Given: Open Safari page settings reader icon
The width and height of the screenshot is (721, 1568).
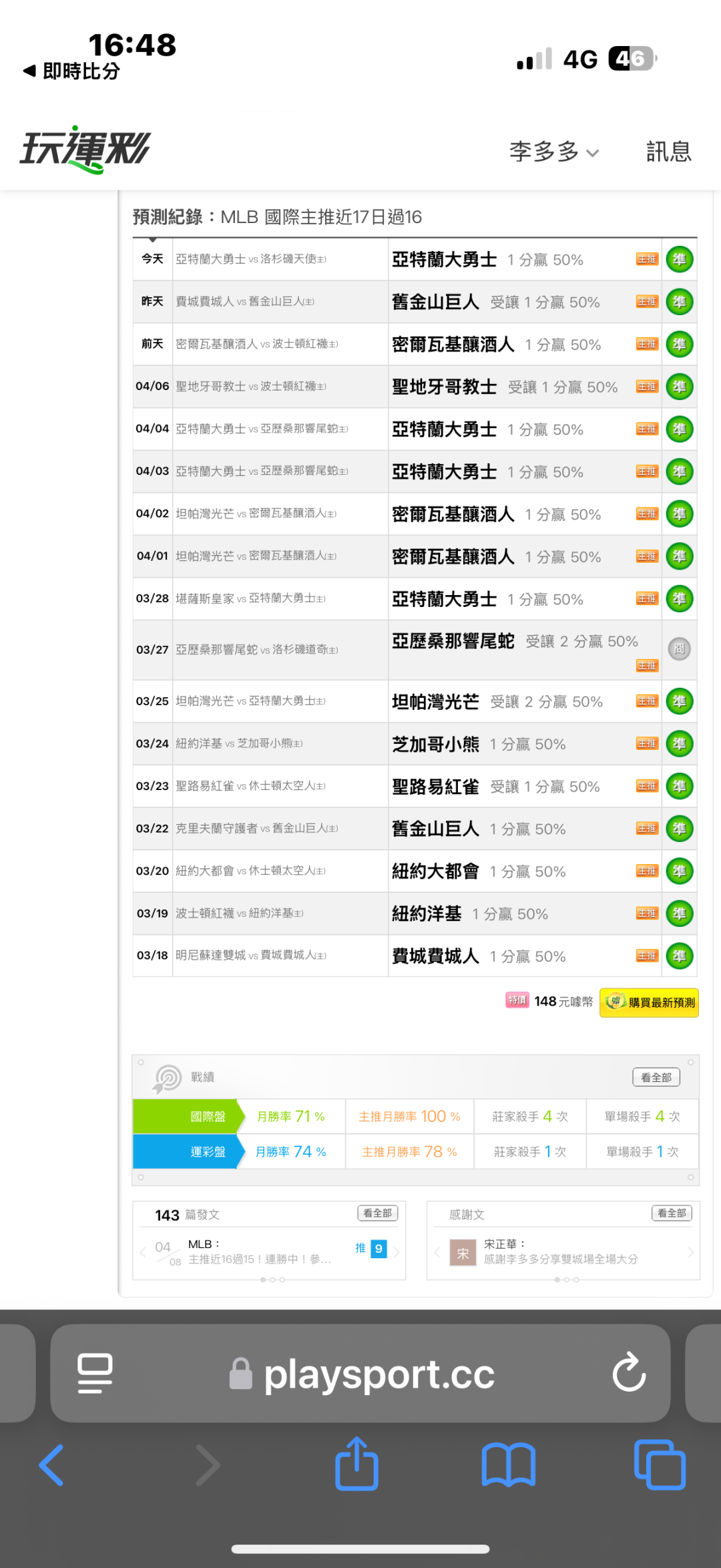Looking at the screenshot, I should [95, 1374].
